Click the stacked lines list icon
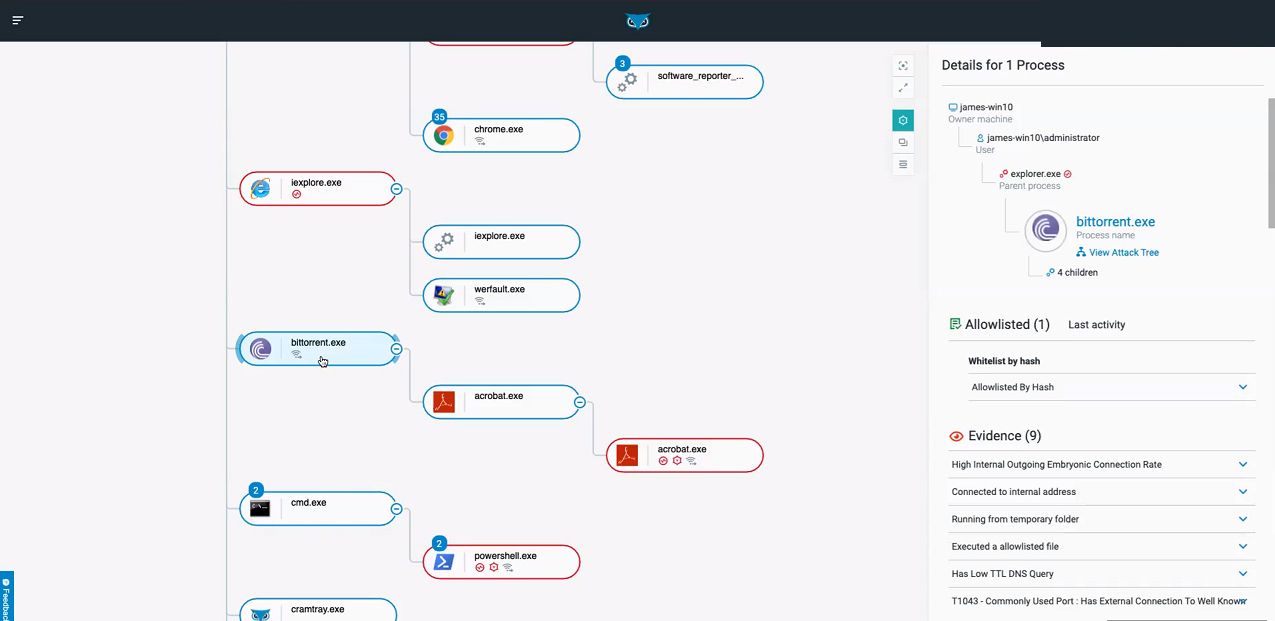This screenshot has width=1275, height=621. [903, 164]
